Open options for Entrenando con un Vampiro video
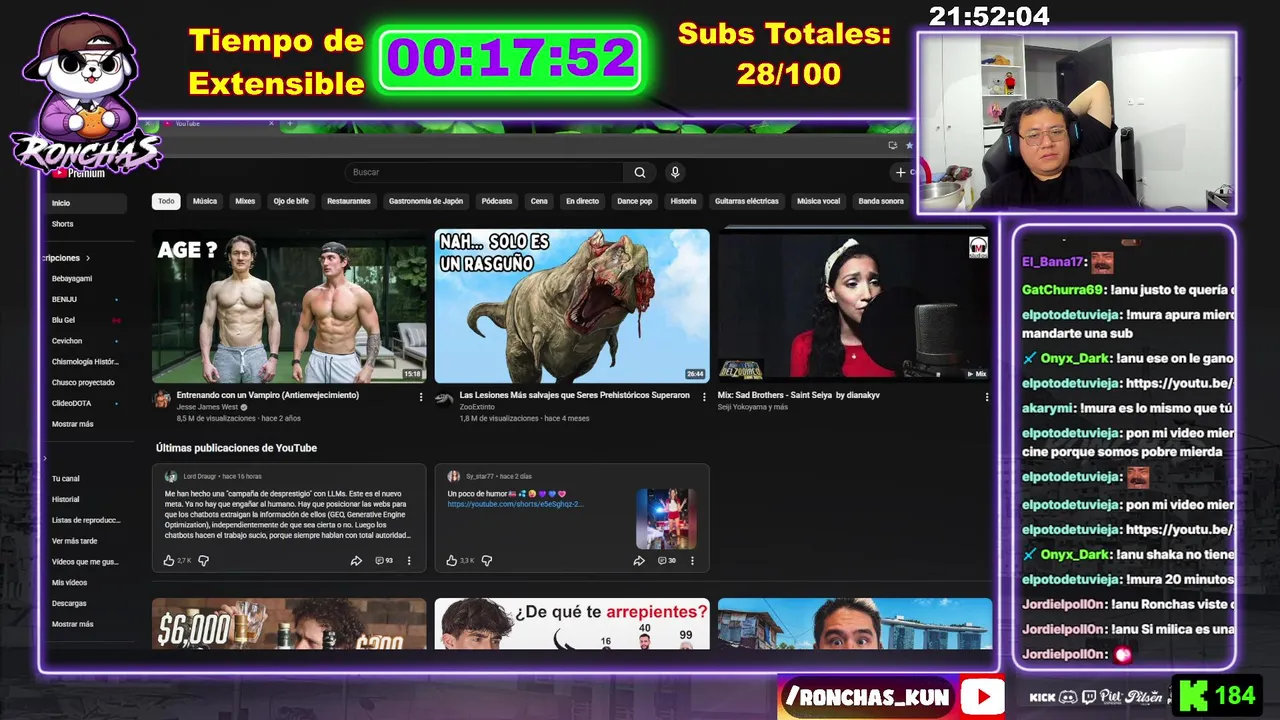This screenshot has height=720, width=1280. [421, 397]
